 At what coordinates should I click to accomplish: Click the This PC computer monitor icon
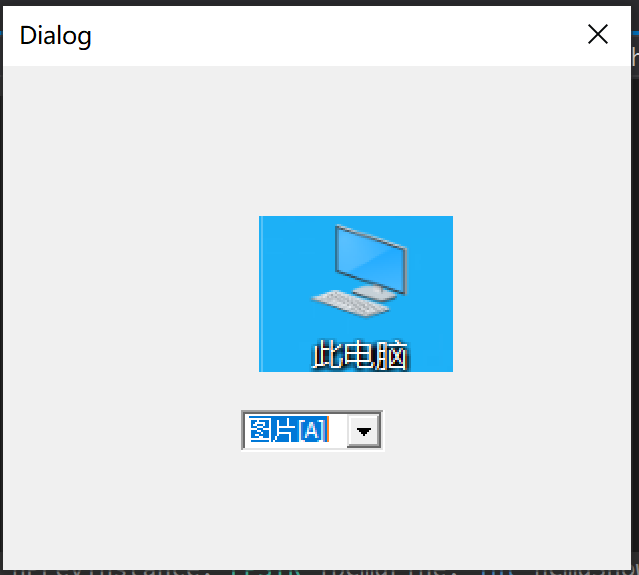360,270
